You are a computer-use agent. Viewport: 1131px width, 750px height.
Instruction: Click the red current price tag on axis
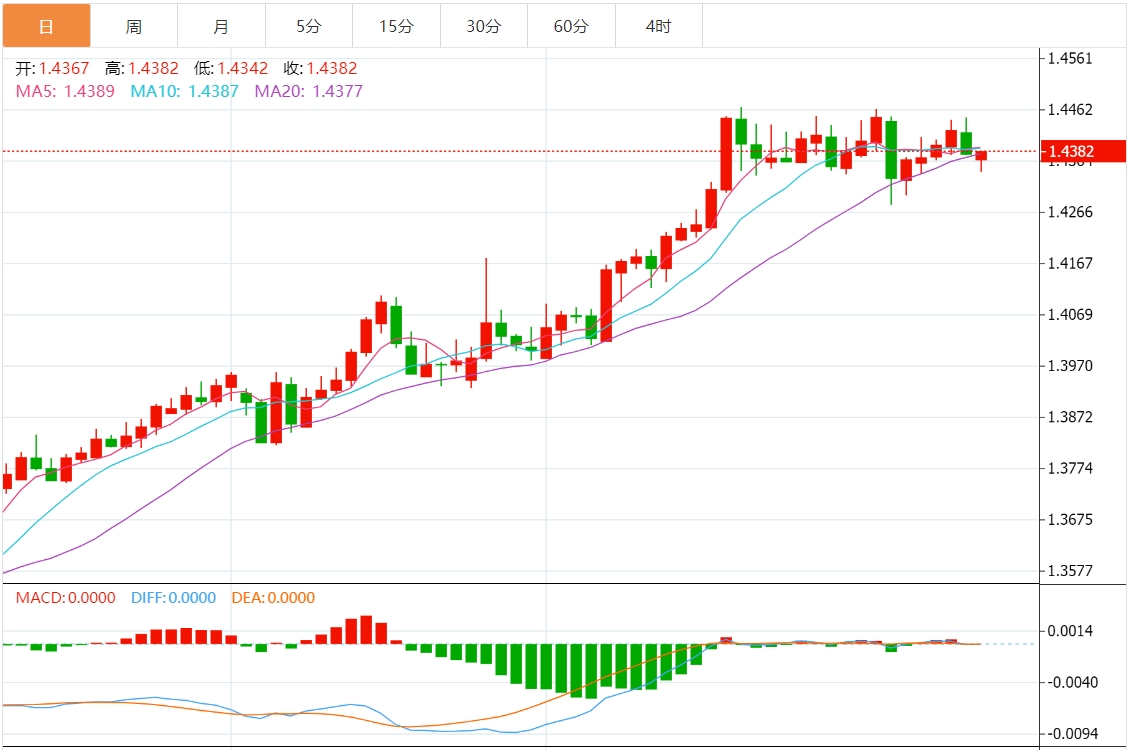pyautogui.click(x=1083, y=151)
